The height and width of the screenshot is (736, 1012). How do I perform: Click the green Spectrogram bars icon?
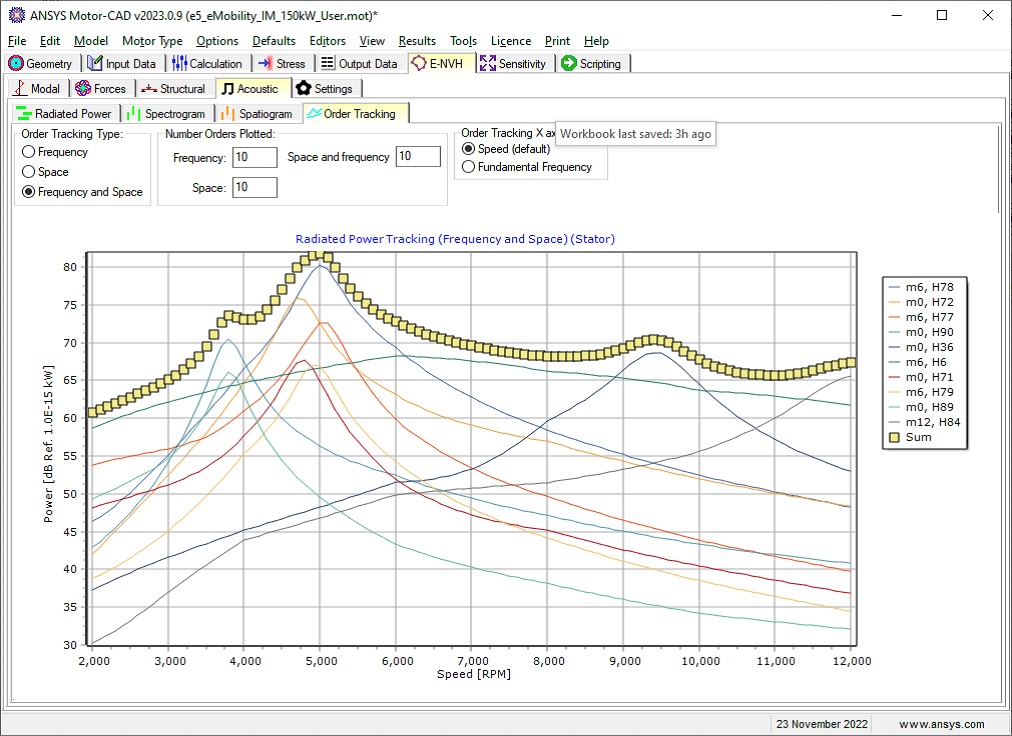click(134, 114)
